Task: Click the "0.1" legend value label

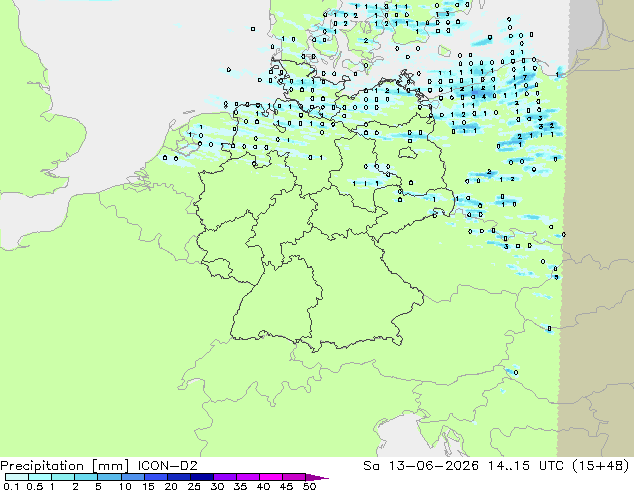Action: (x=11, y=486)
